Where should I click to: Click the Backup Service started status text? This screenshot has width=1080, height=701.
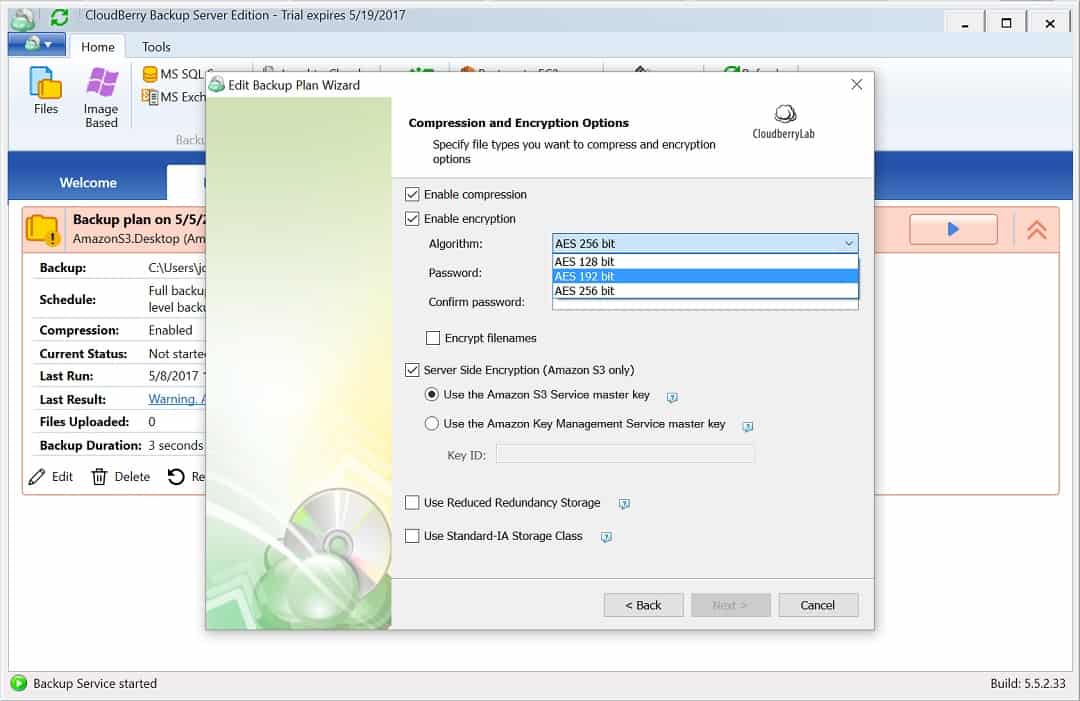95,683
